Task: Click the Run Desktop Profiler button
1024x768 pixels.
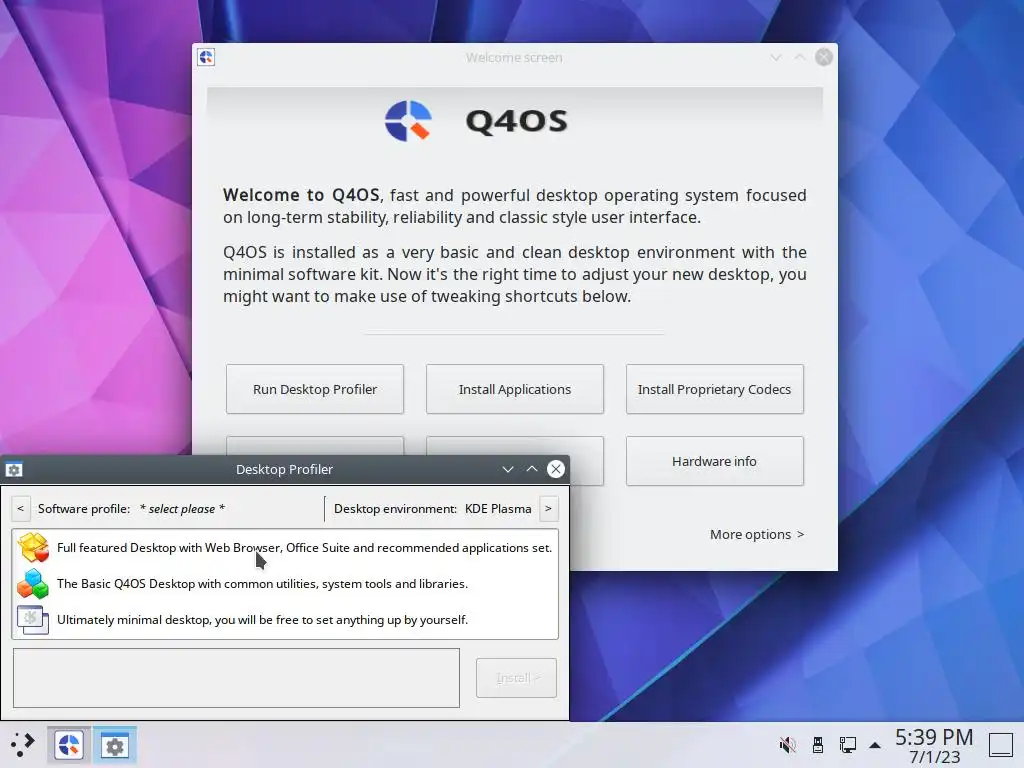Action: [315, 389]
